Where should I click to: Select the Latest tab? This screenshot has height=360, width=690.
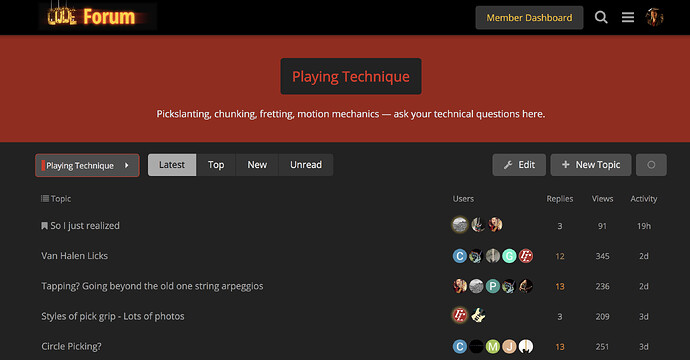pyautogui.click(x=172, y=165)
